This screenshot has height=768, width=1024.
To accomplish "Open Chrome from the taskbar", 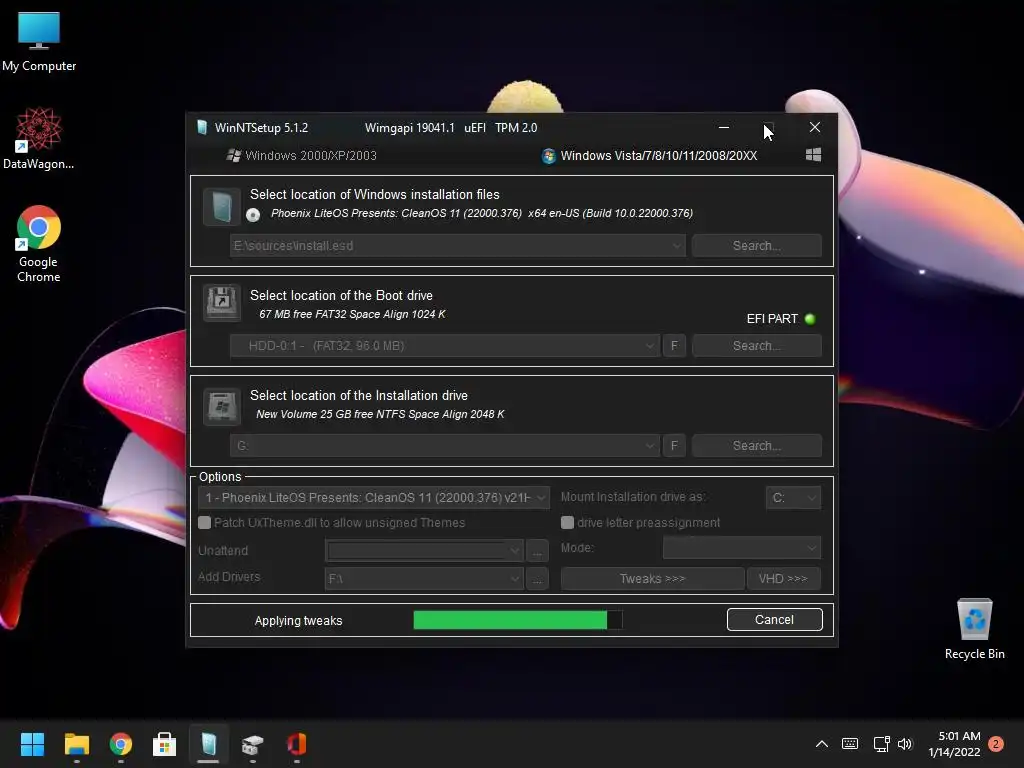I will click(x=121, y=744).
